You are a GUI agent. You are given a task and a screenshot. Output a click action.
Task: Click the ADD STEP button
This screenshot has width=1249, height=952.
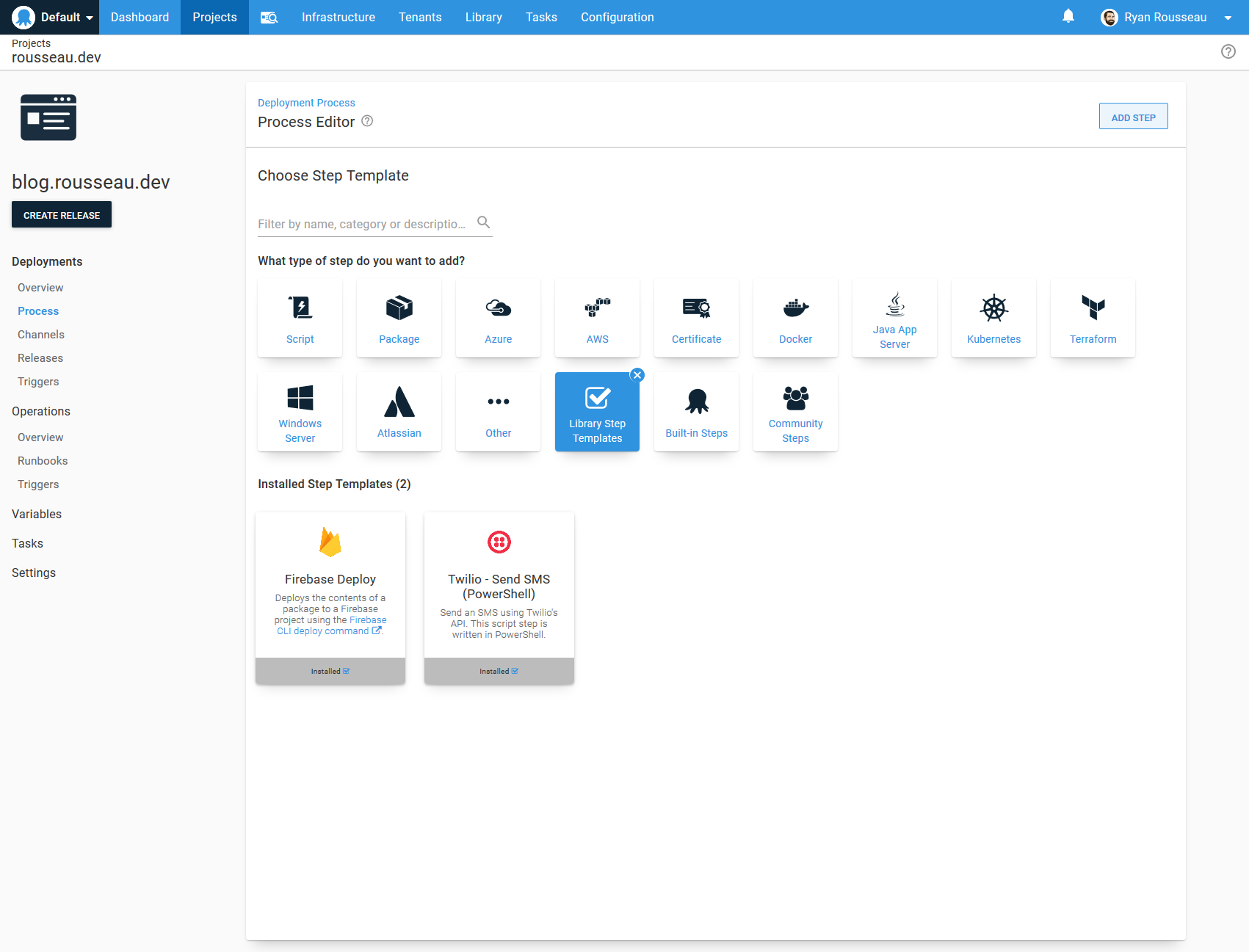click(1133, 116)
